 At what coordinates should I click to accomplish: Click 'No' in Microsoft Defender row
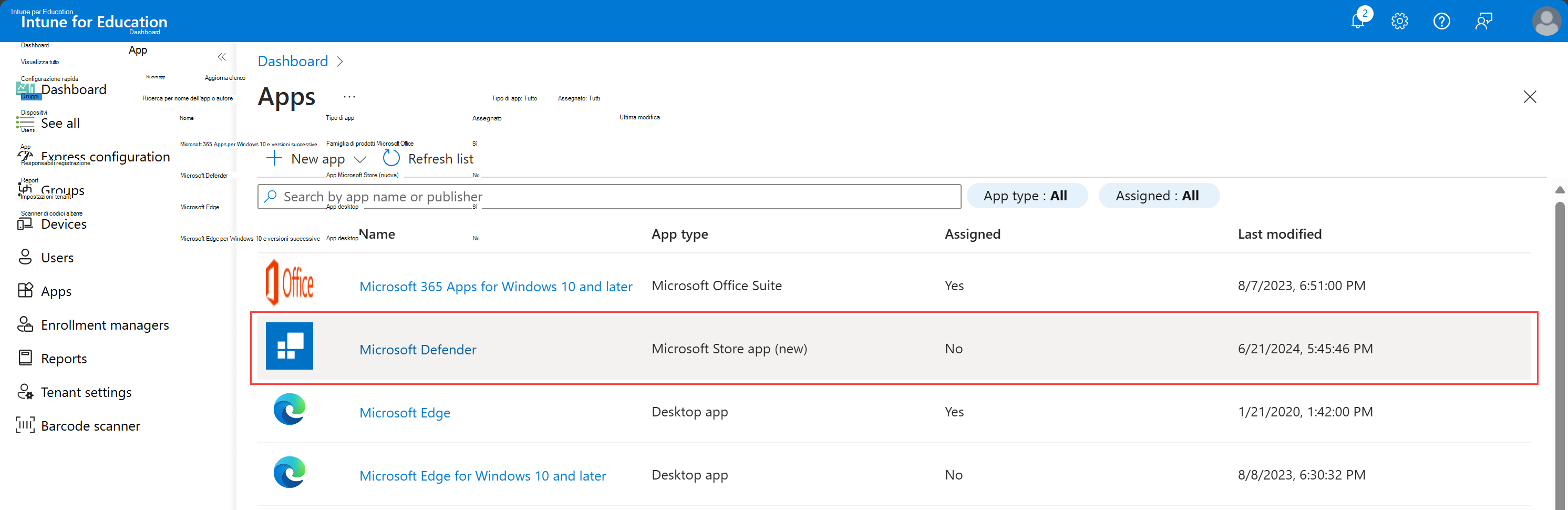point(953,349)
